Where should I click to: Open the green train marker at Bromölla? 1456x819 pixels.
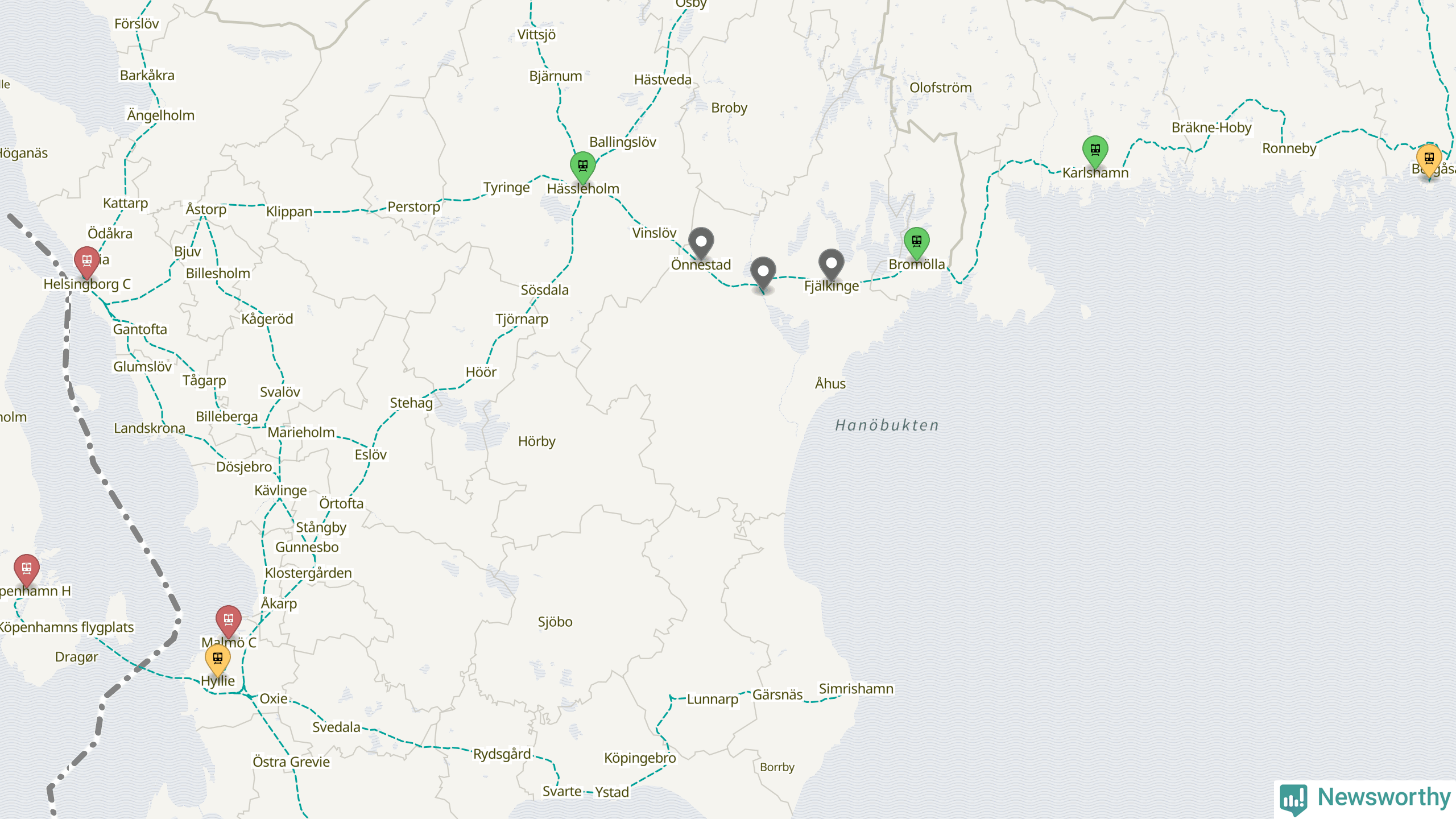[916, 242]
